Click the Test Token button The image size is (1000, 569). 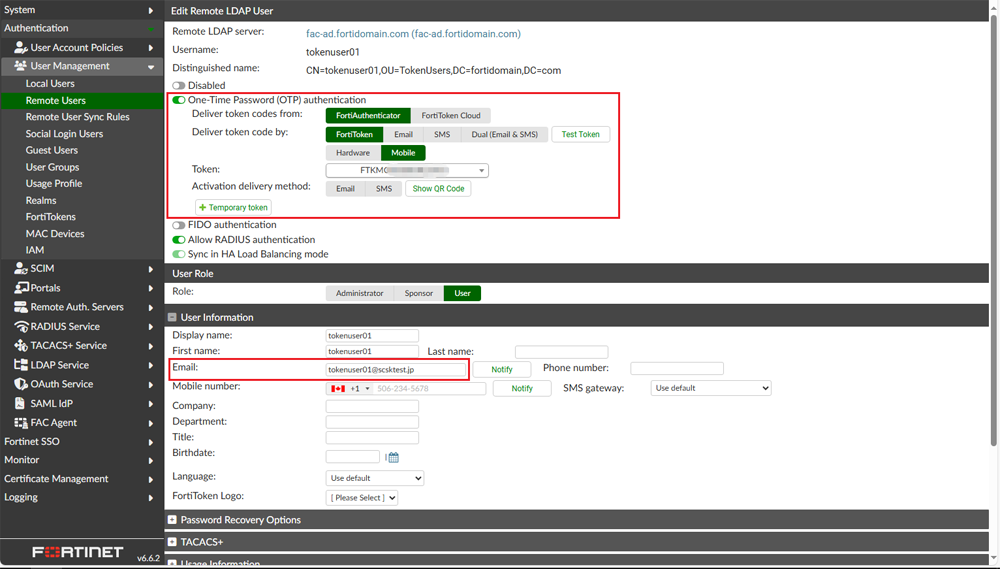pyautogui.click(x=580, y=134)
